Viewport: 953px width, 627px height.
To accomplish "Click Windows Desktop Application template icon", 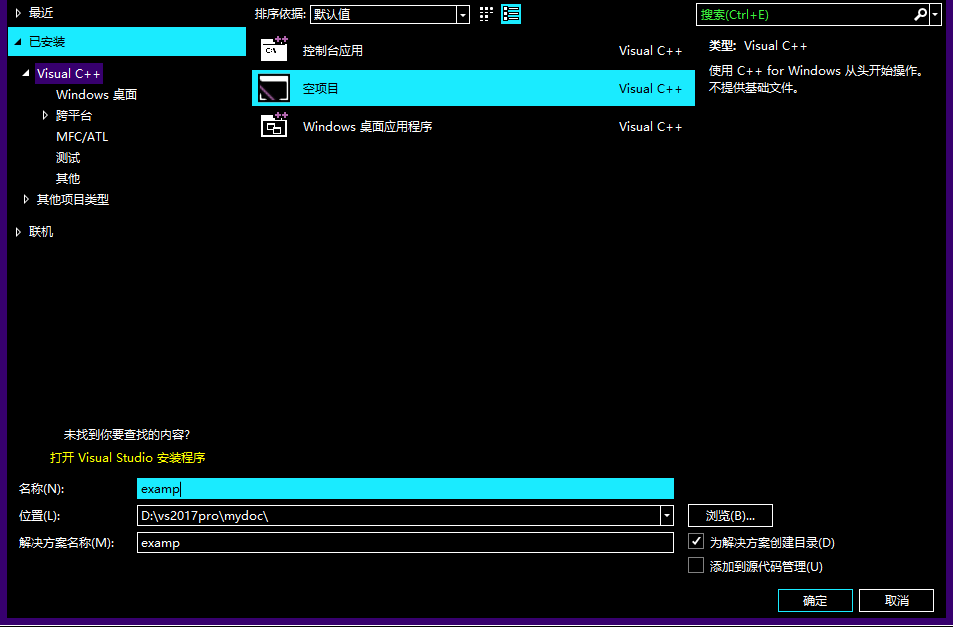I will coord(274,126).
